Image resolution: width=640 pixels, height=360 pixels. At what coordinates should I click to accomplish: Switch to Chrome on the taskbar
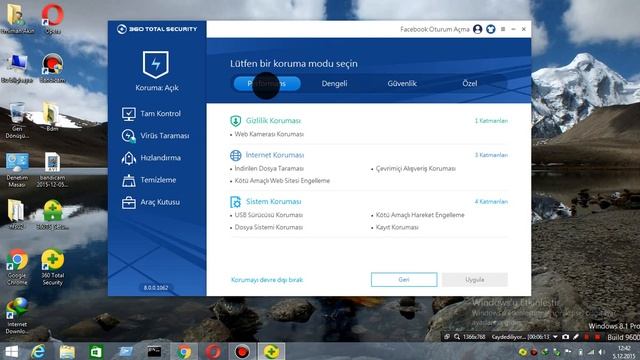click(184, 352)
